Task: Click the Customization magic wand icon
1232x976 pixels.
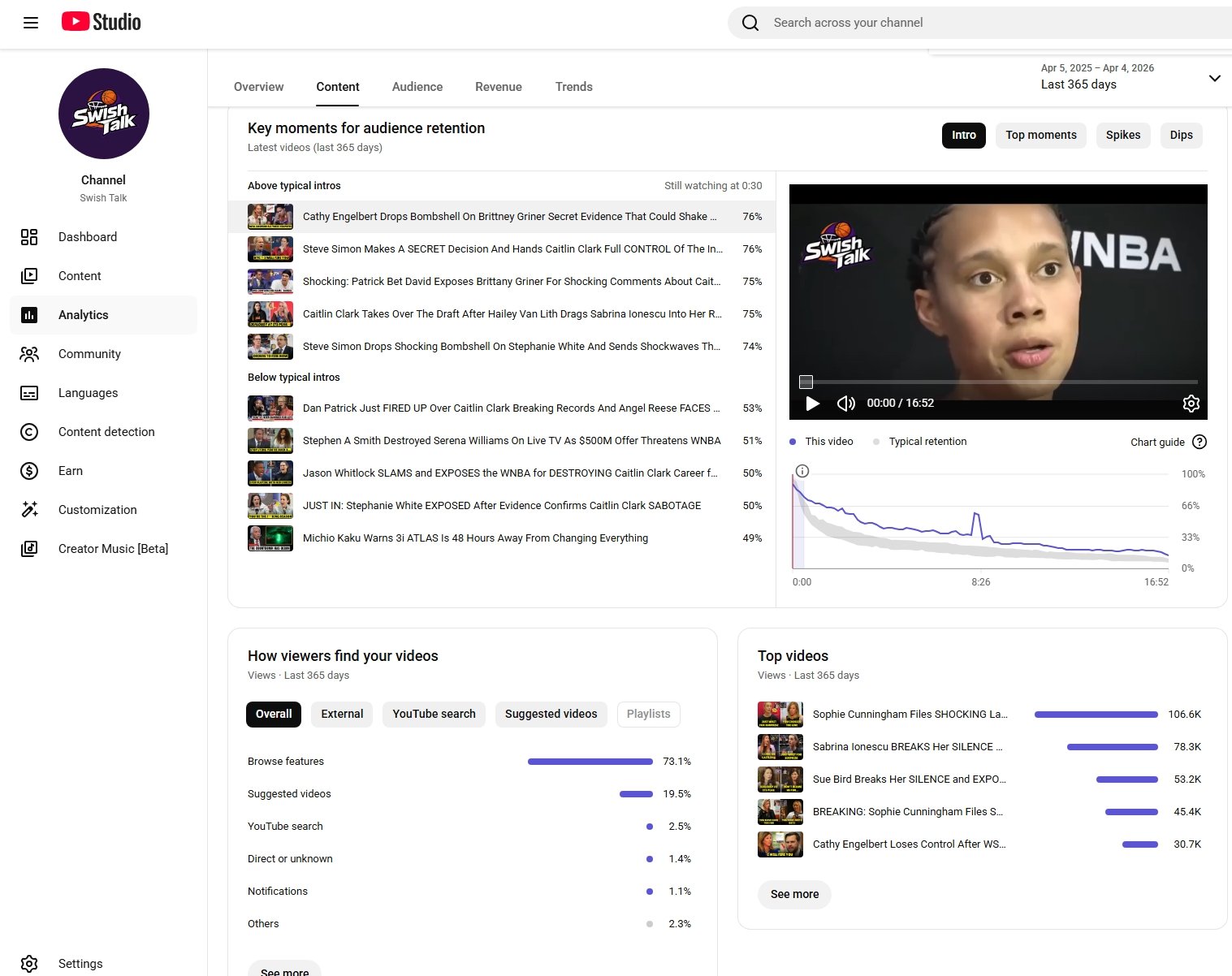Action: (x=29, y=510)
